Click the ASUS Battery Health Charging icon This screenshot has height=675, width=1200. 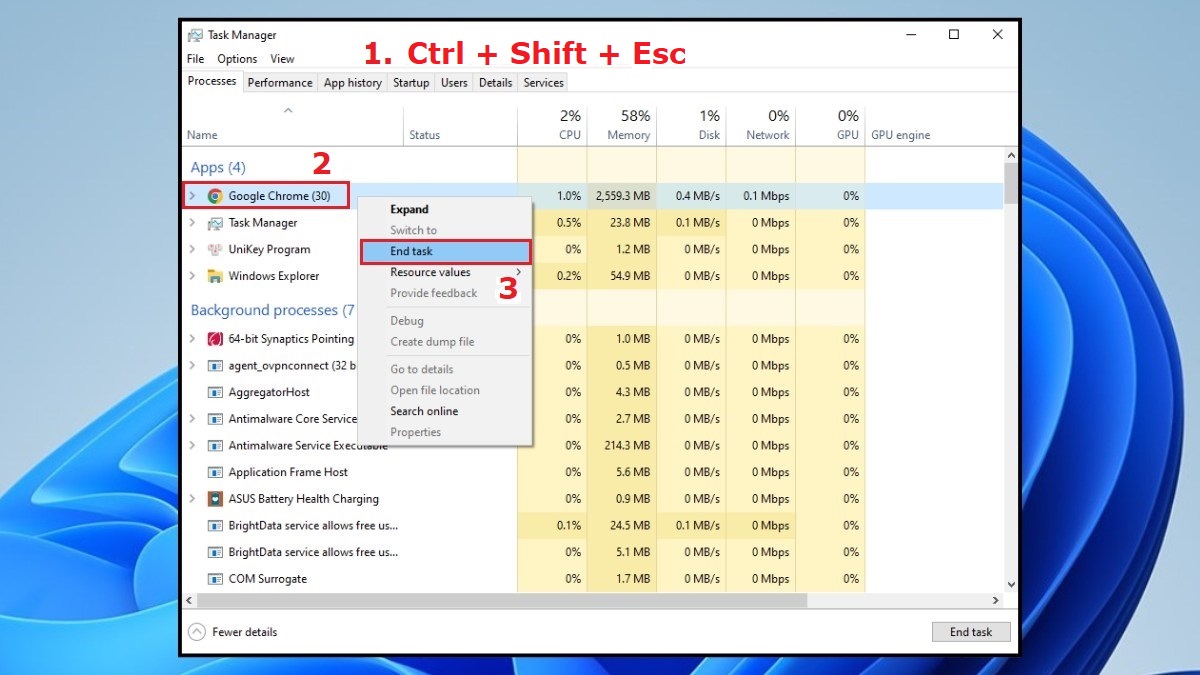pos(215,499)
